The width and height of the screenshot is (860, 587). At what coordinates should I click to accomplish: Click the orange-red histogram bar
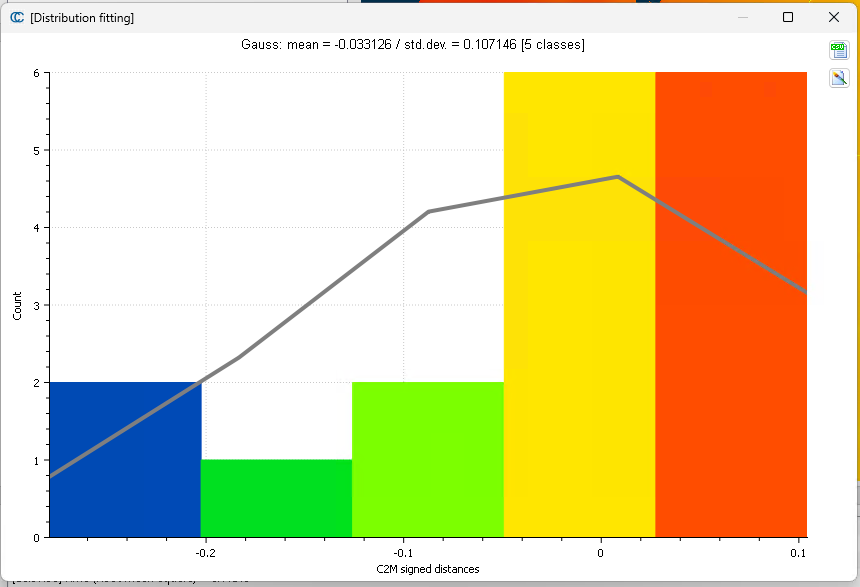pos(731,304)
